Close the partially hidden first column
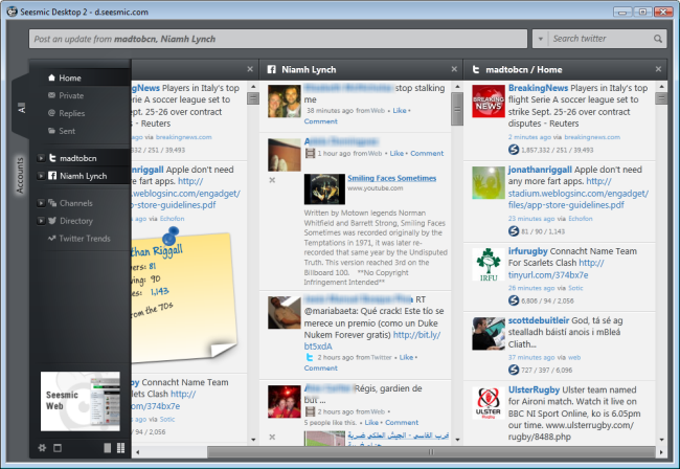Viewport: 680px width, 469px height. 250,69
